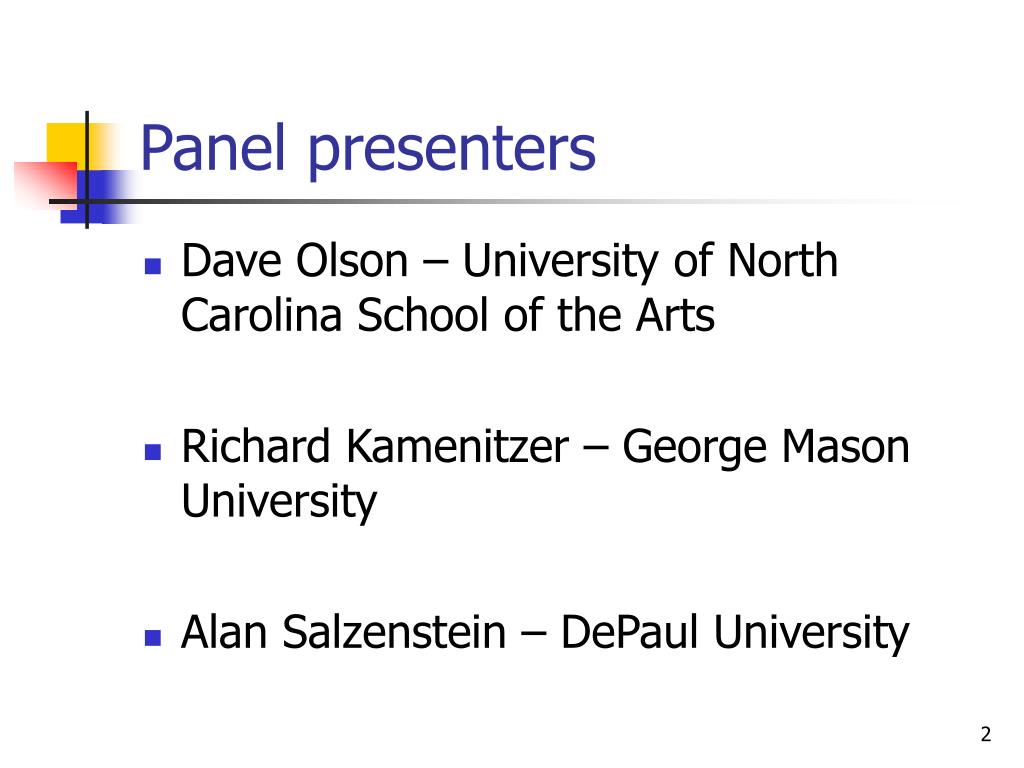This screenshot has height=768, width=1024.
Task: Click "Carolina School of the Arts" line
Action: click(447, 315)
